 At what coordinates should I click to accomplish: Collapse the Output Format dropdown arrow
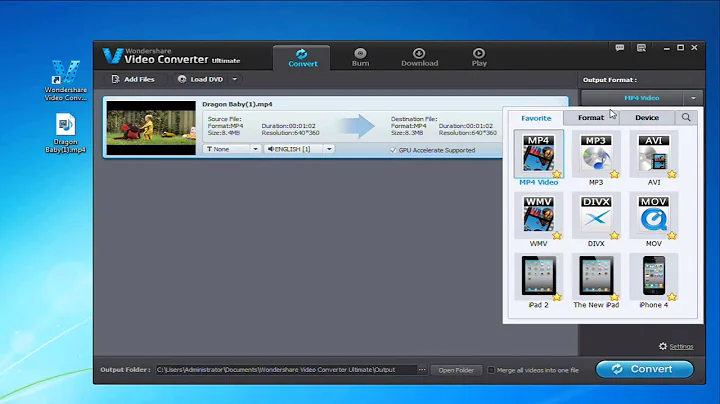coord(693,98)
